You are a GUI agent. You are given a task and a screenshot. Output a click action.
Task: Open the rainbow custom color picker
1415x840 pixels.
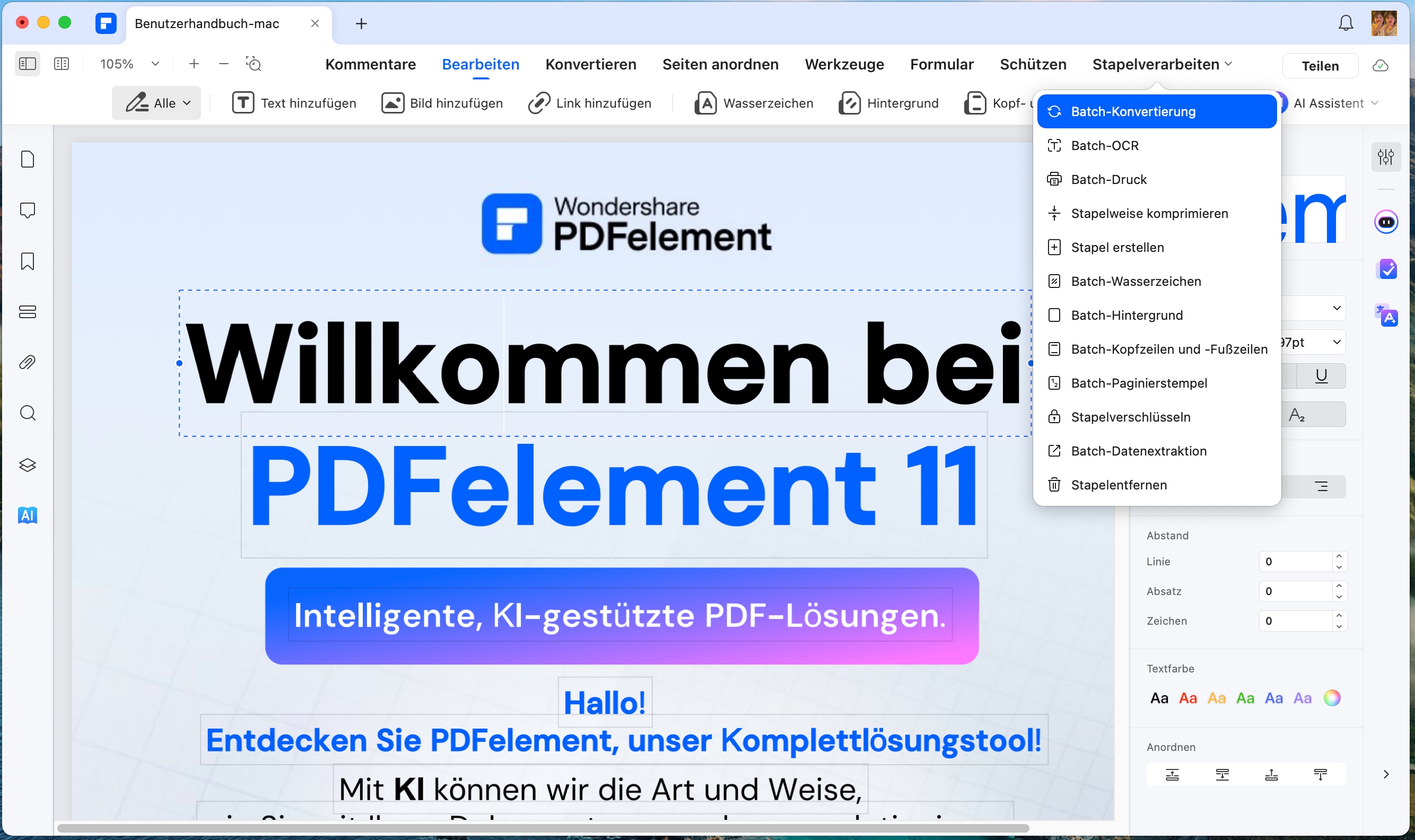point(1332,698)
